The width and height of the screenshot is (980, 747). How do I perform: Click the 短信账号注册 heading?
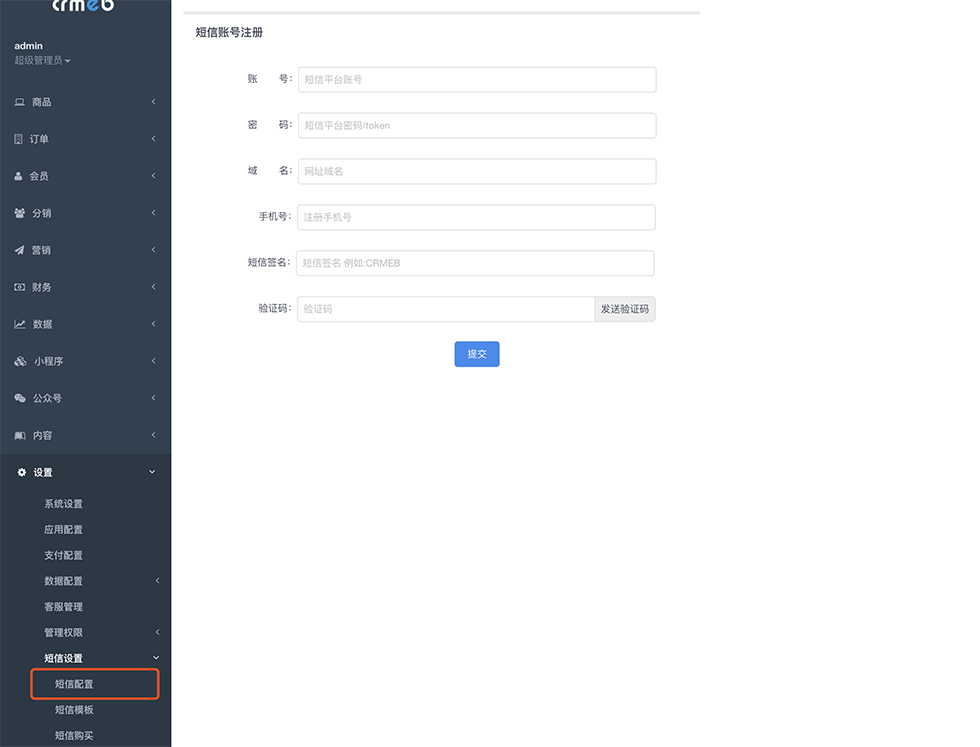click(229, 33)
